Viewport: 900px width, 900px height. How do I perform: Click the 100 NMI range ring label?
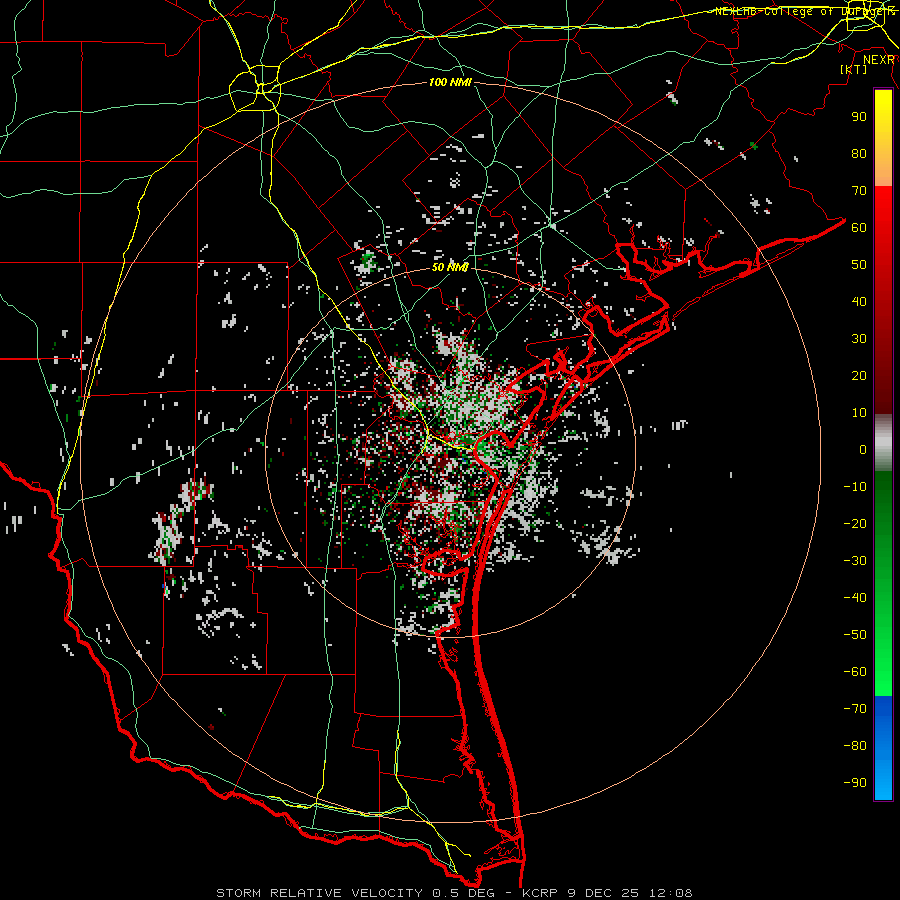[x=450, y=83]
